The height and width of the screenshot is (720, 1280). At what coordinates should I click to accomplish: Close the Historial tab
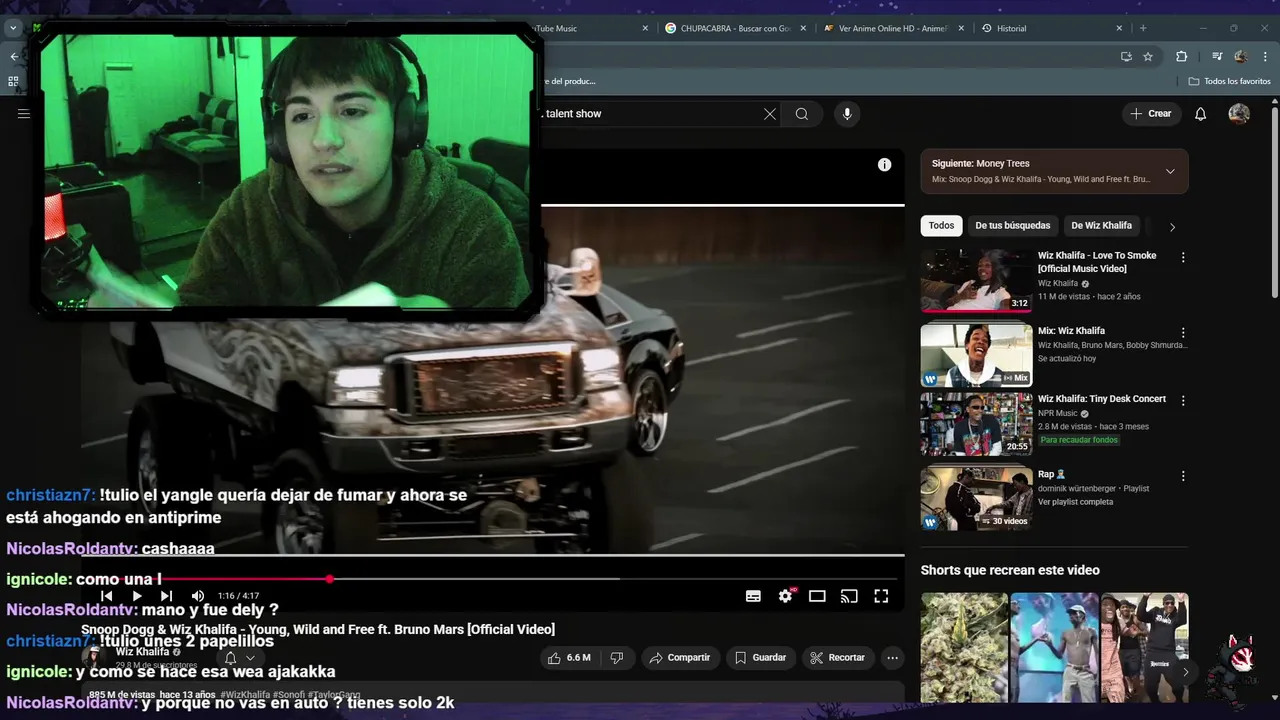tap(1120, 28)
